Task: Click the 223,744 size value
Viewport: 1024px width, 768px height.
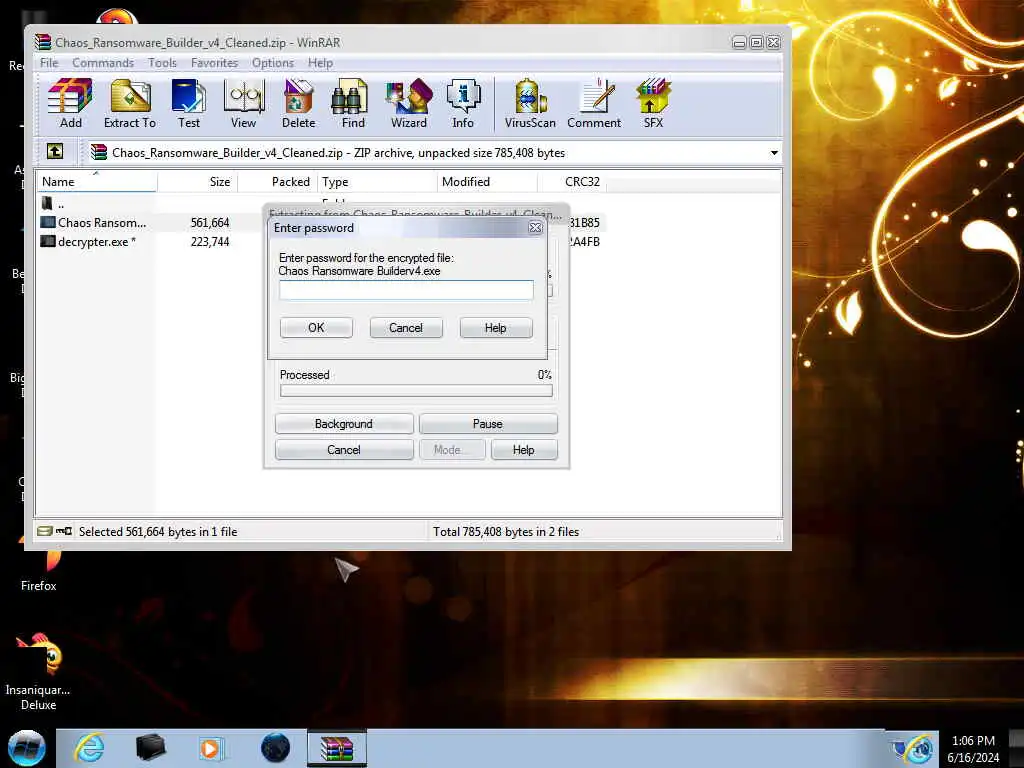Action: click(210, 242)
